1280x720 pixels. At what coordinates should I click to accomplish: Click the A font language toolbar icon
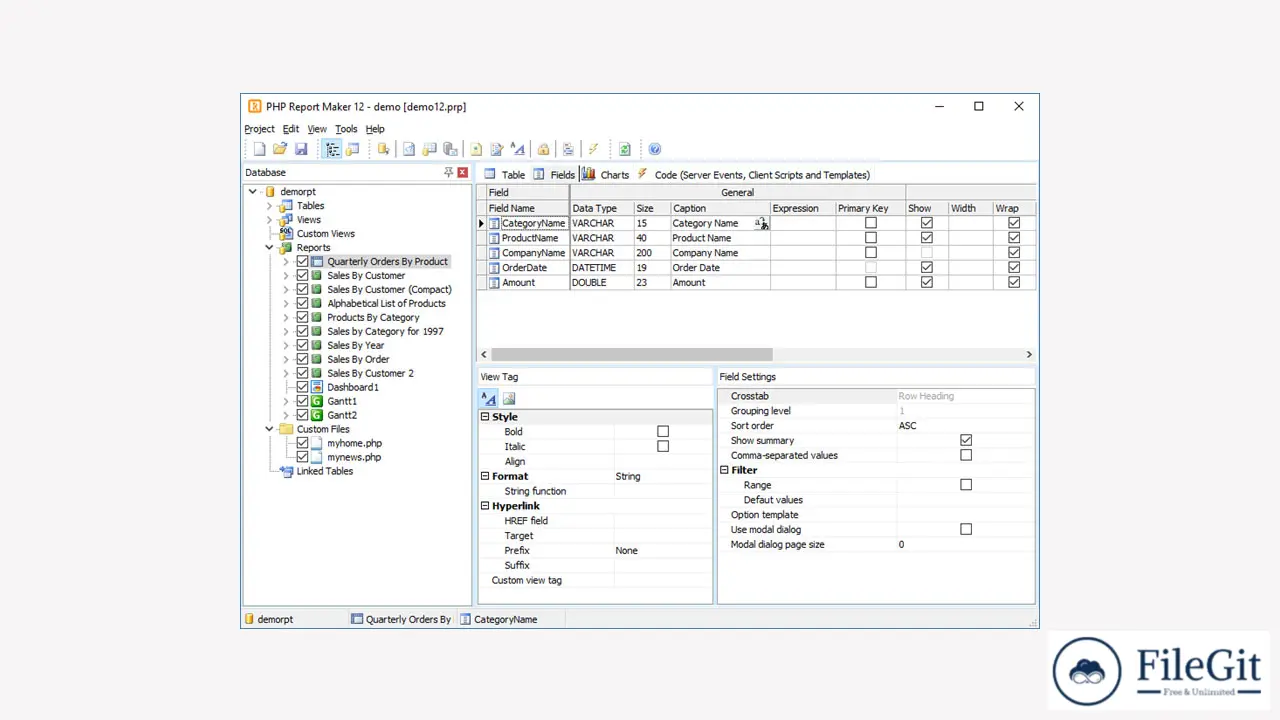coord(517,149)
